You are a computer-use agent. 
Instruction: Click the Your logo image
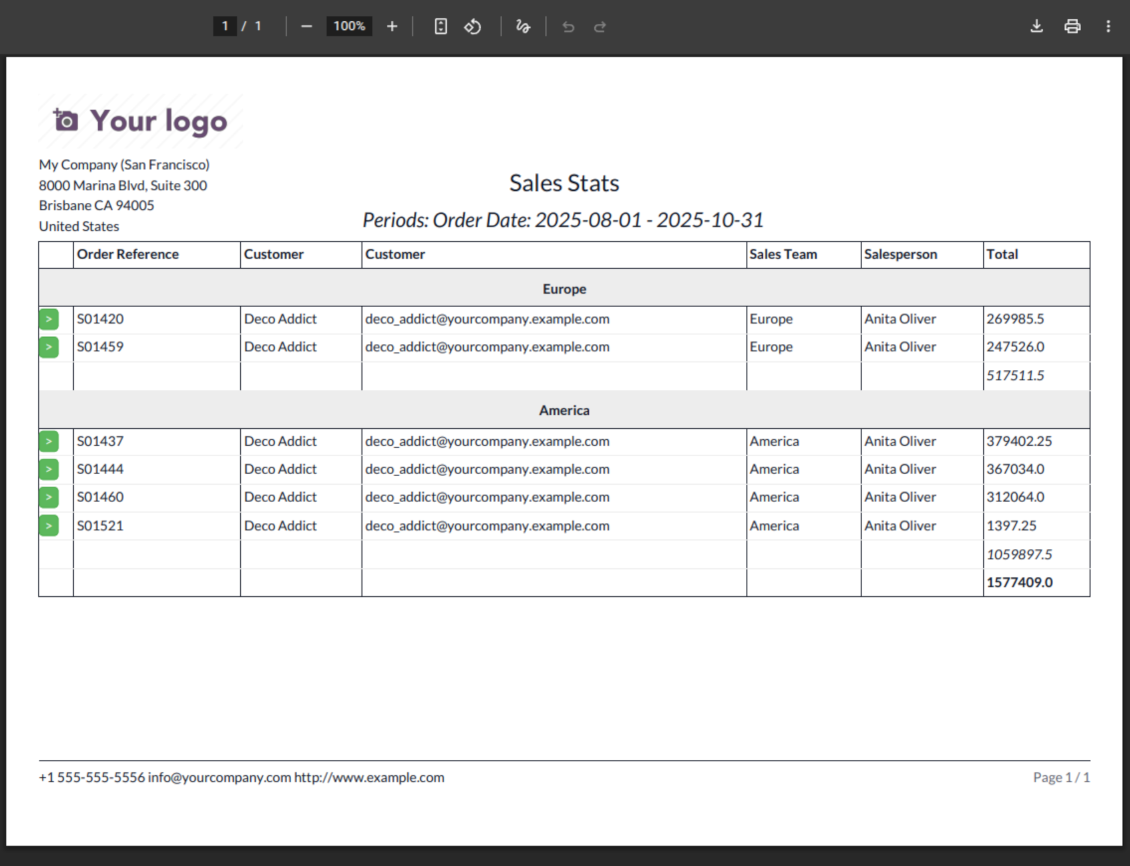click(x=140, y=121)
